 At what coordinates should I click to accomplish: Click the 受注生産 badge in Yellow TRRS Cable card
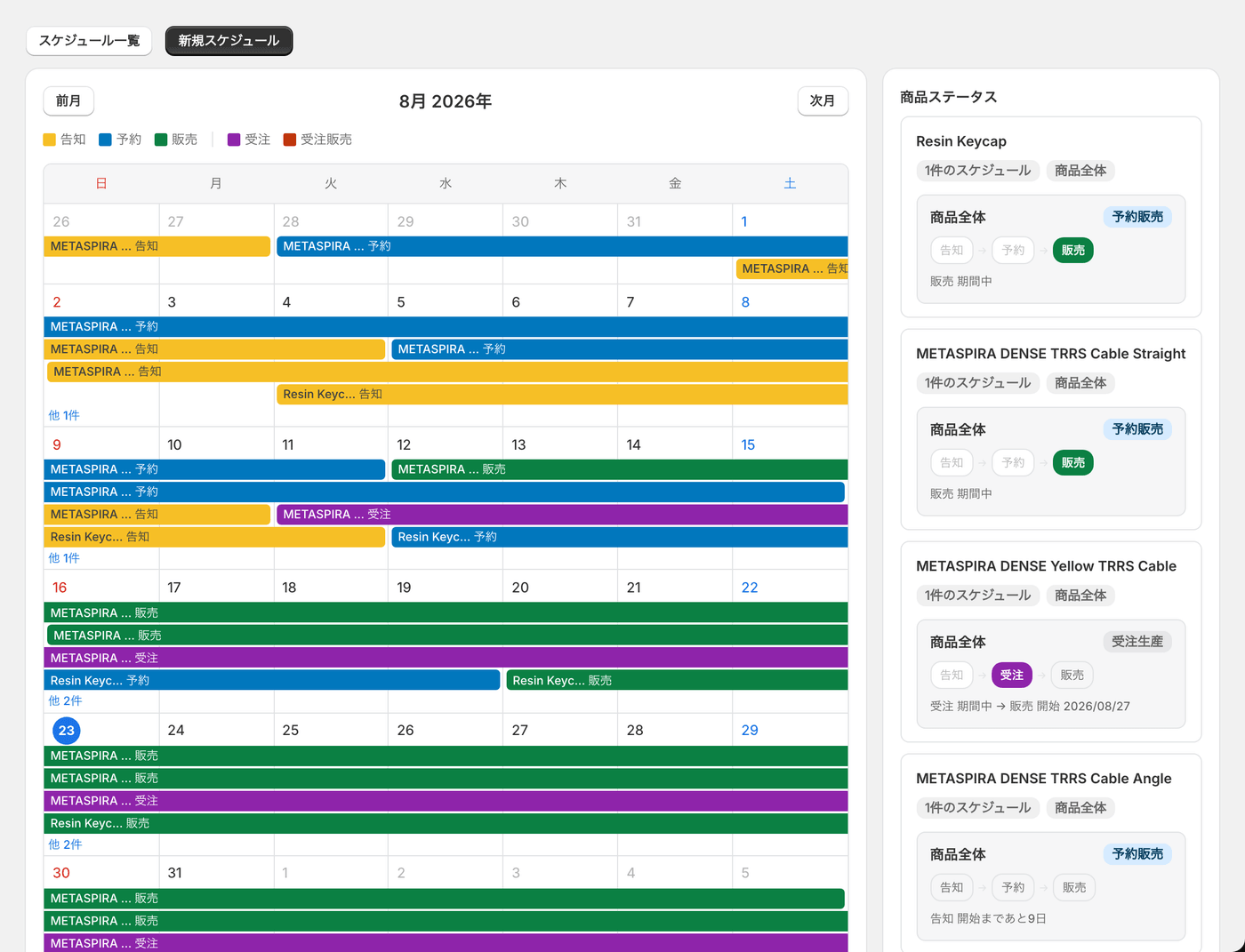(x=1137, y=642)
